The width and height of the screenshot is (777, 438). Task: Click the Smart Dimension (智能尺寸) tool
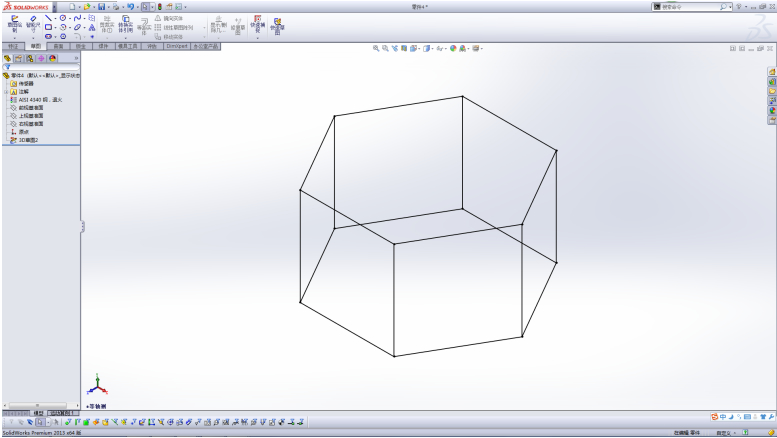pyautogui.click(x=33, y=23)
